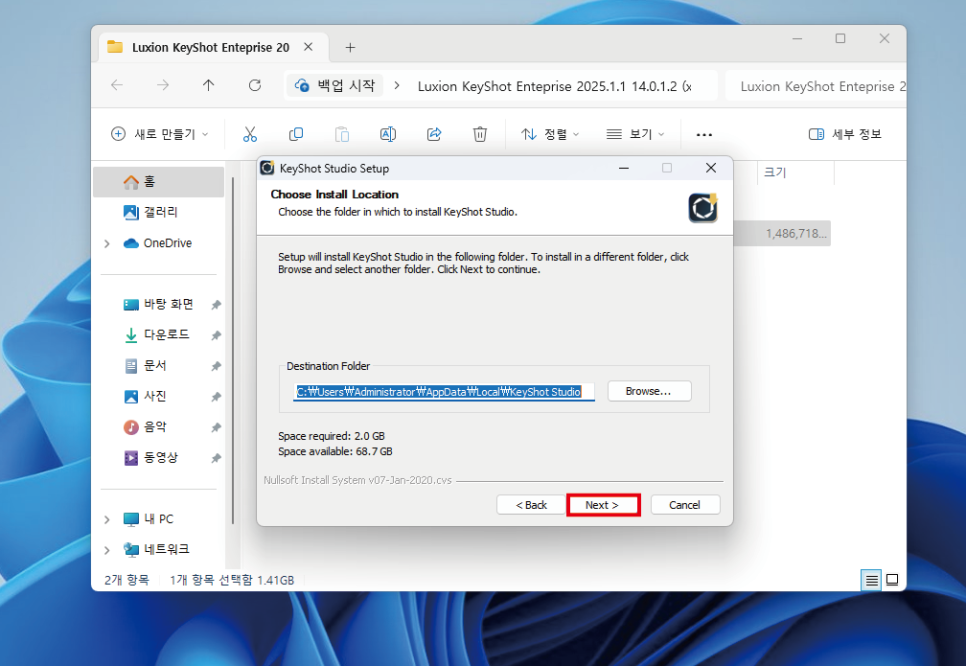
Task: Click KeyShot icon in setup title bar
Action: click(267, 168)
